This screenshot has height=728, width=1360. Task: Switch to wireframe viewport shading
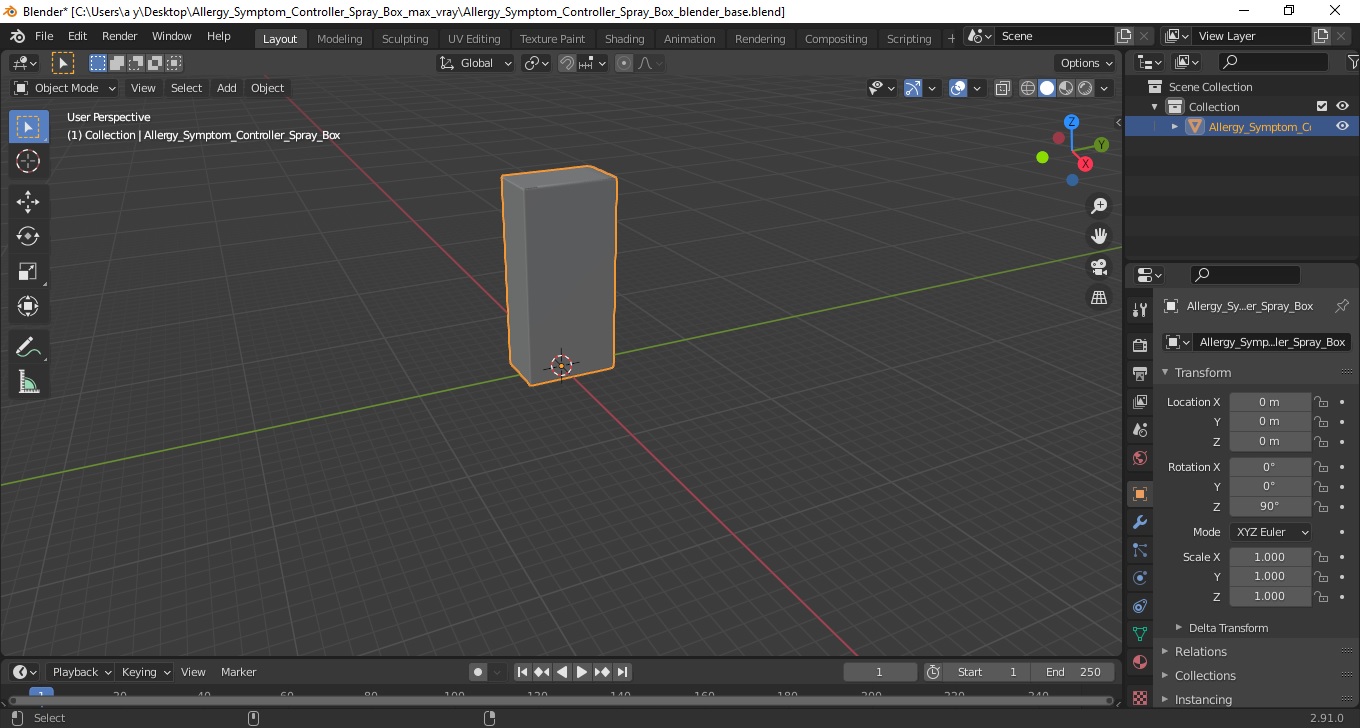(x=1028, y=88)
